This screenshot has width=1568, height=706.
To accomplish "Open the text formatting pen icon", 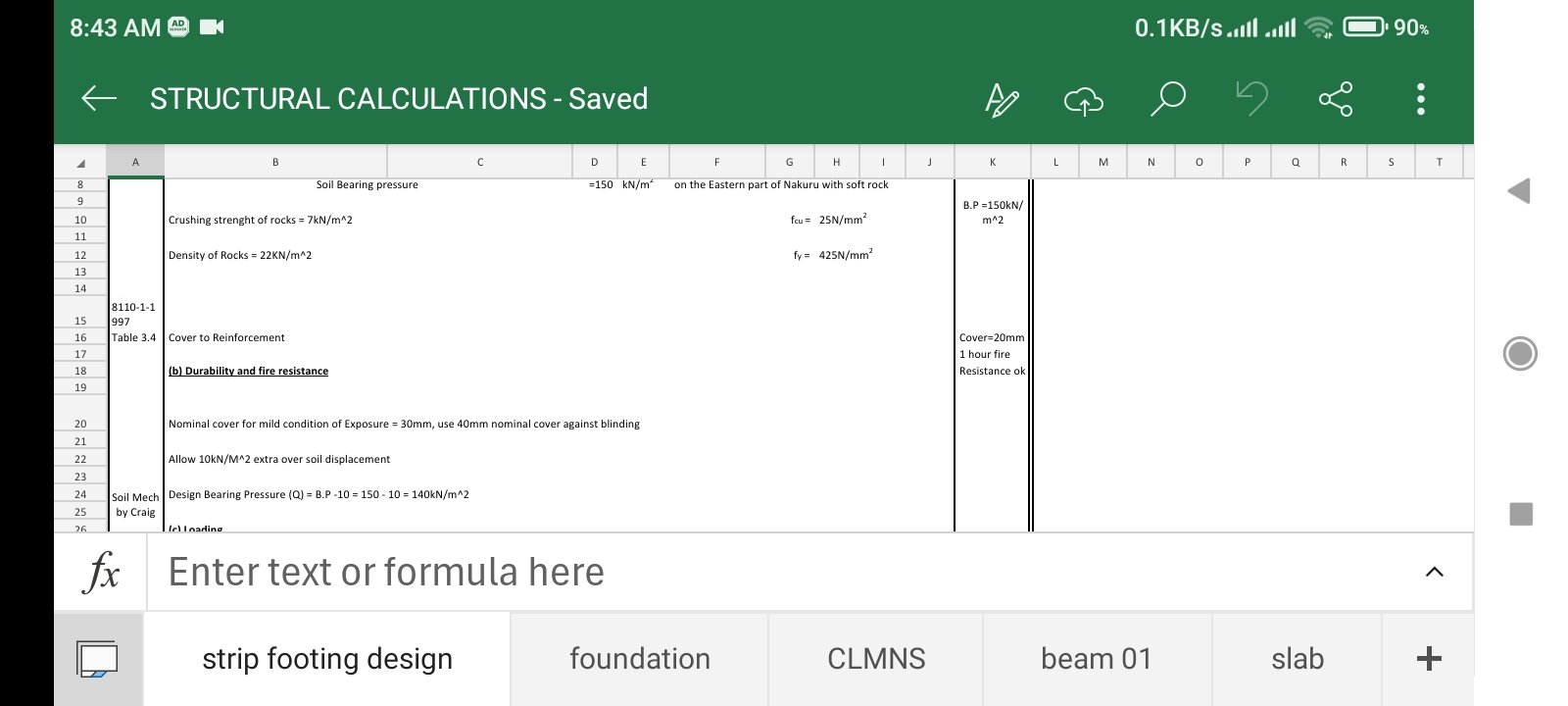I will point(1002,99).
